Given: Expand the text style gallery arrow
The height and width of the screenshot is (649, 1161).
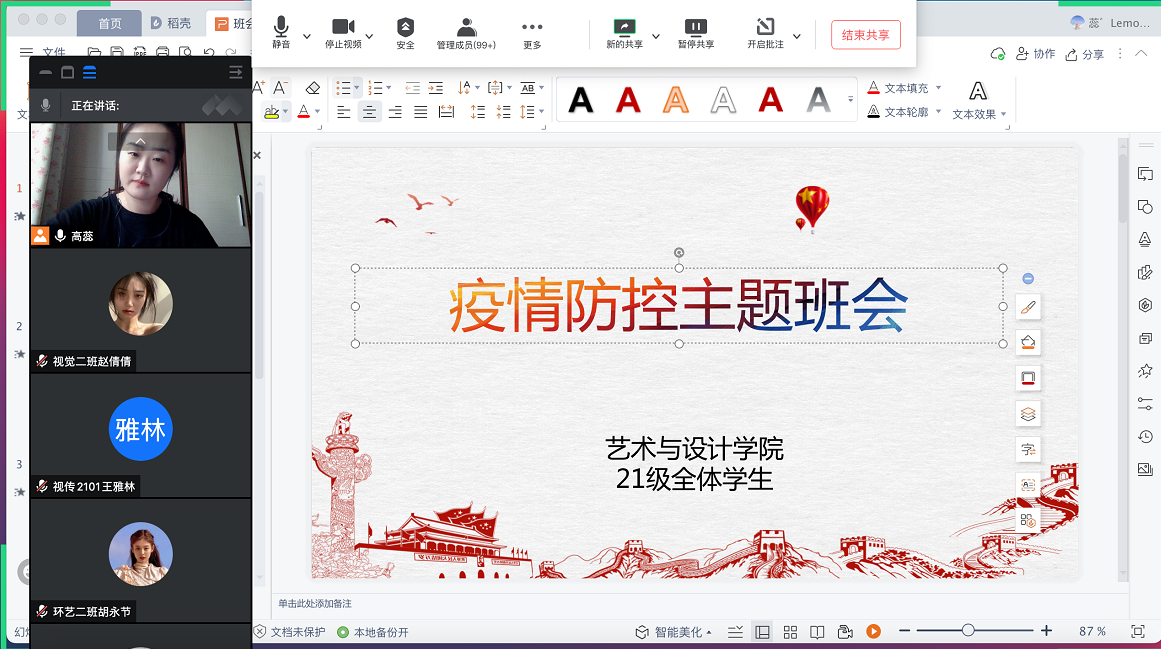Looking at the screenshot, I should point(851,99).
